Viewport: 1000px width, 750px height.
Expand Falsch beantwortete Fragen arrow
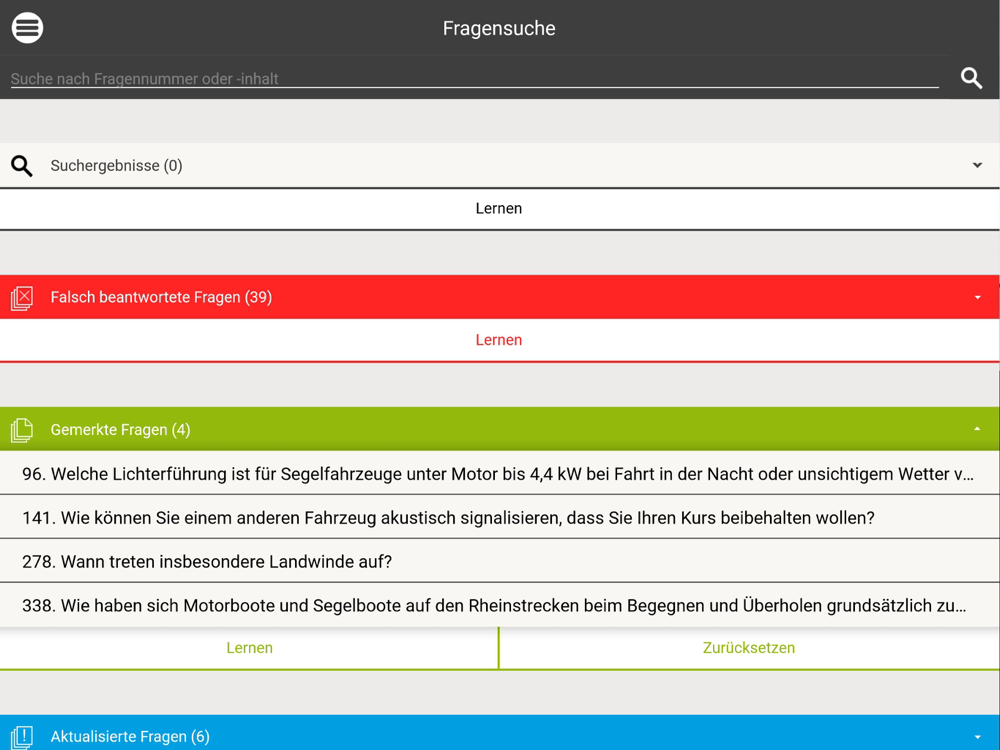pyautogui.click(x=977, y=297)
